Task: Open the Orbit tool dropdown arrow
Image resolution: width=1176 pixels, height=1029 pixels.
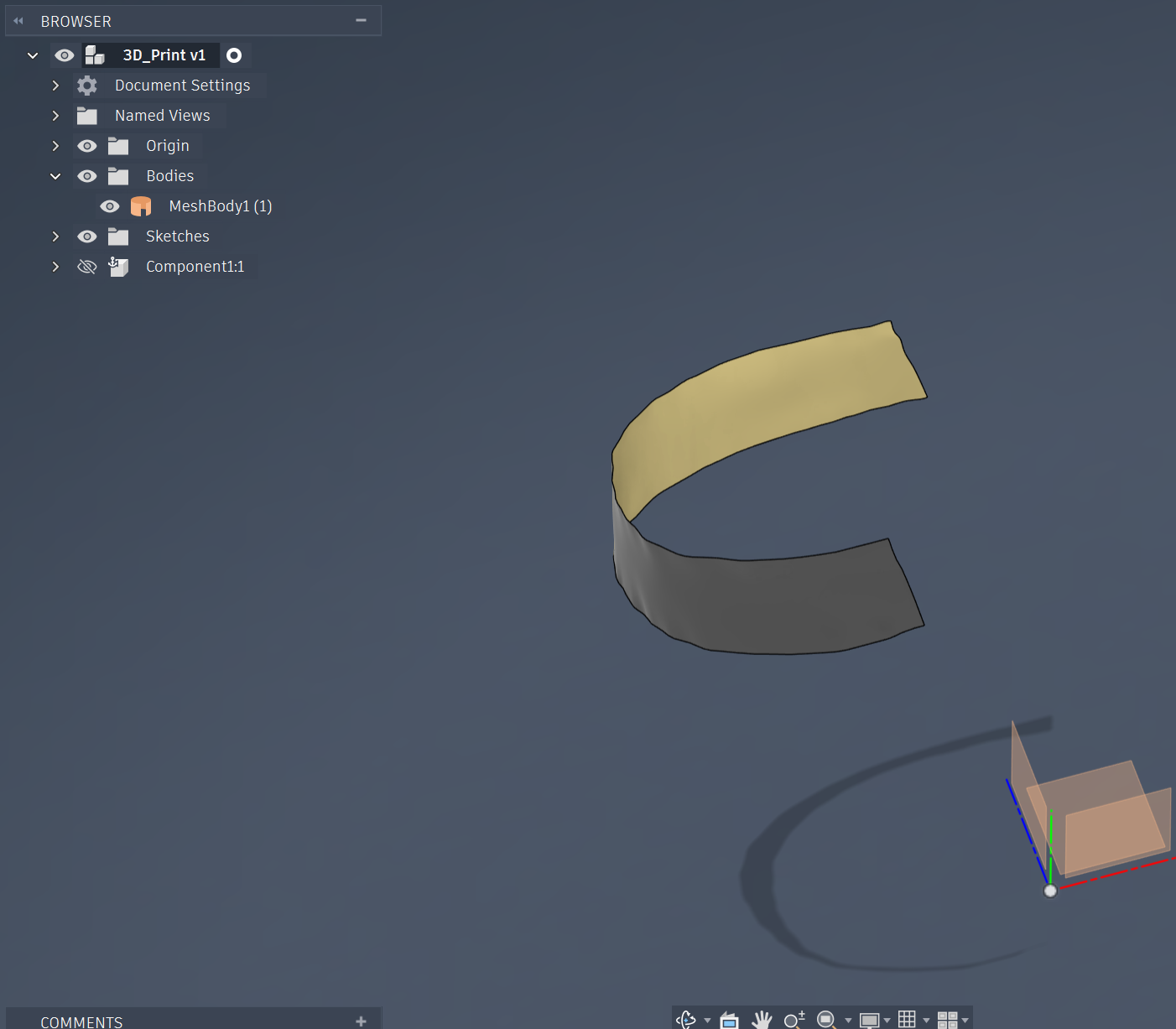Action: click(707, 1021)
